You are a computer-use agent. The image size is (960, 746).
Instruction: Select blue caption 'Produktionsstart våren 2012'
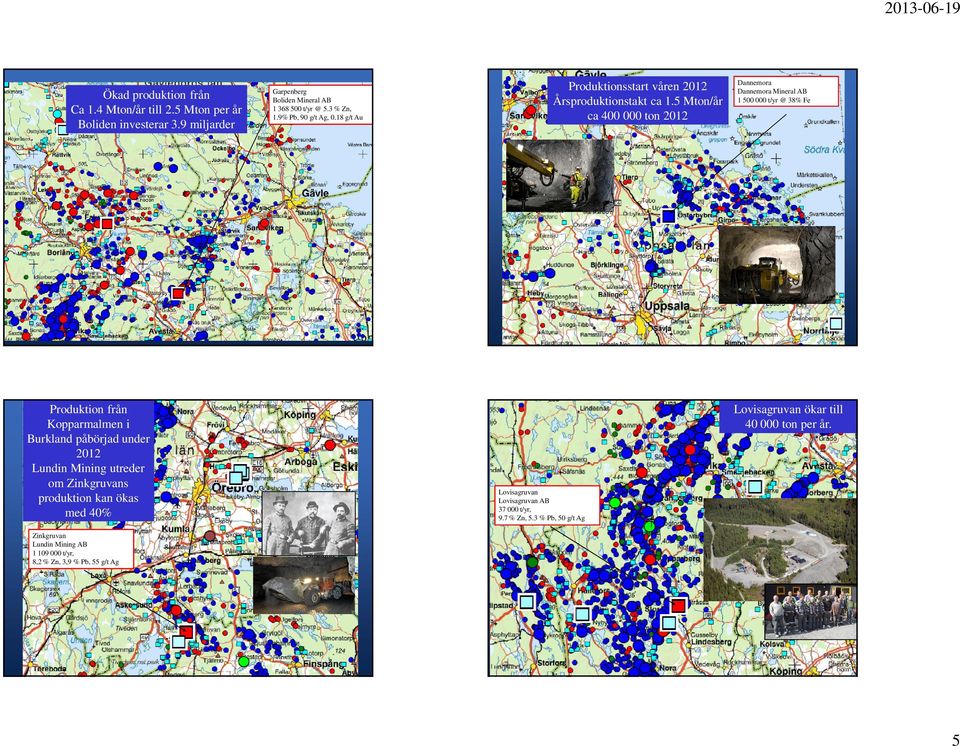(x=637, y=101)
